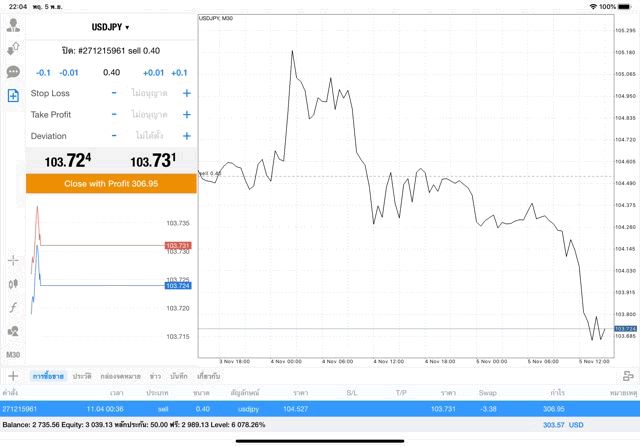Increase Stop Loss with plus
The image size is (640, 447).
pyautogui.click(x=187, y=93)
